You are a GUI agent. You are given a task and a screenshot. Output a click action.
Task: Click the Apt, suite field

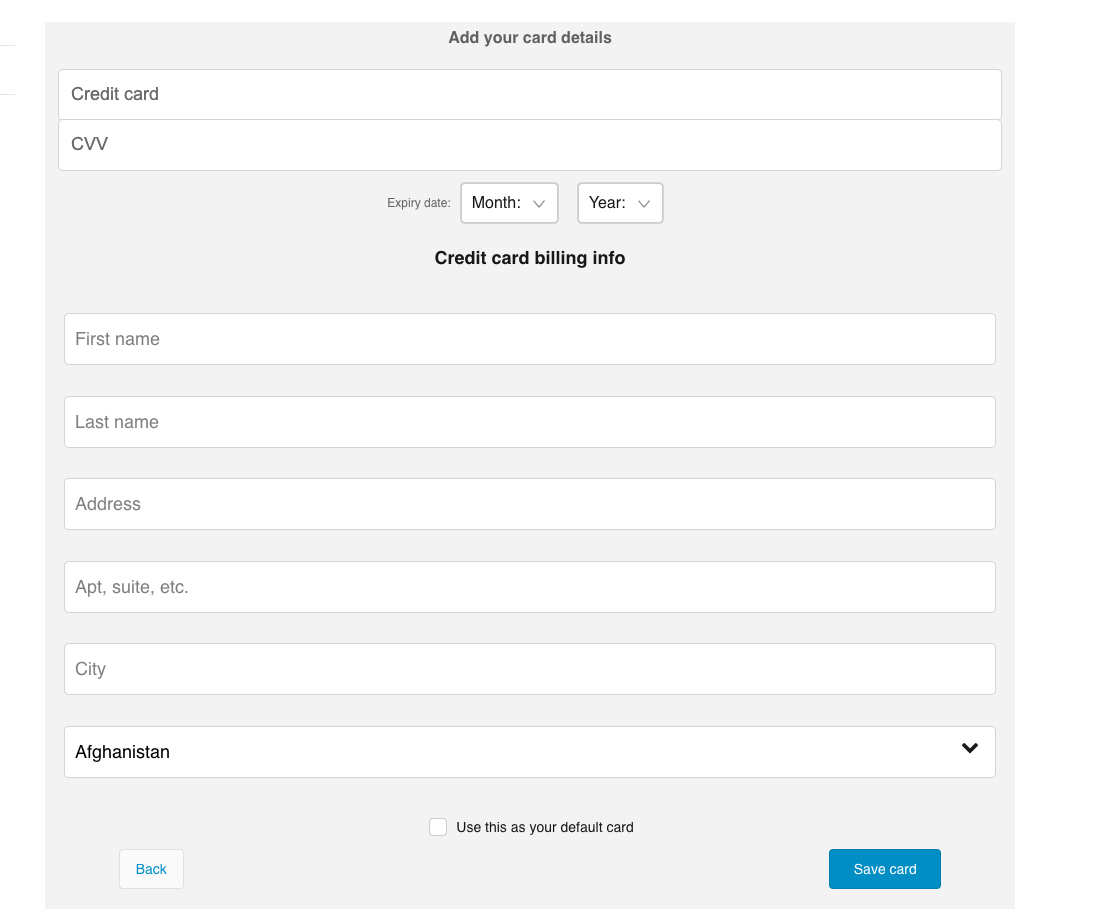530,587
